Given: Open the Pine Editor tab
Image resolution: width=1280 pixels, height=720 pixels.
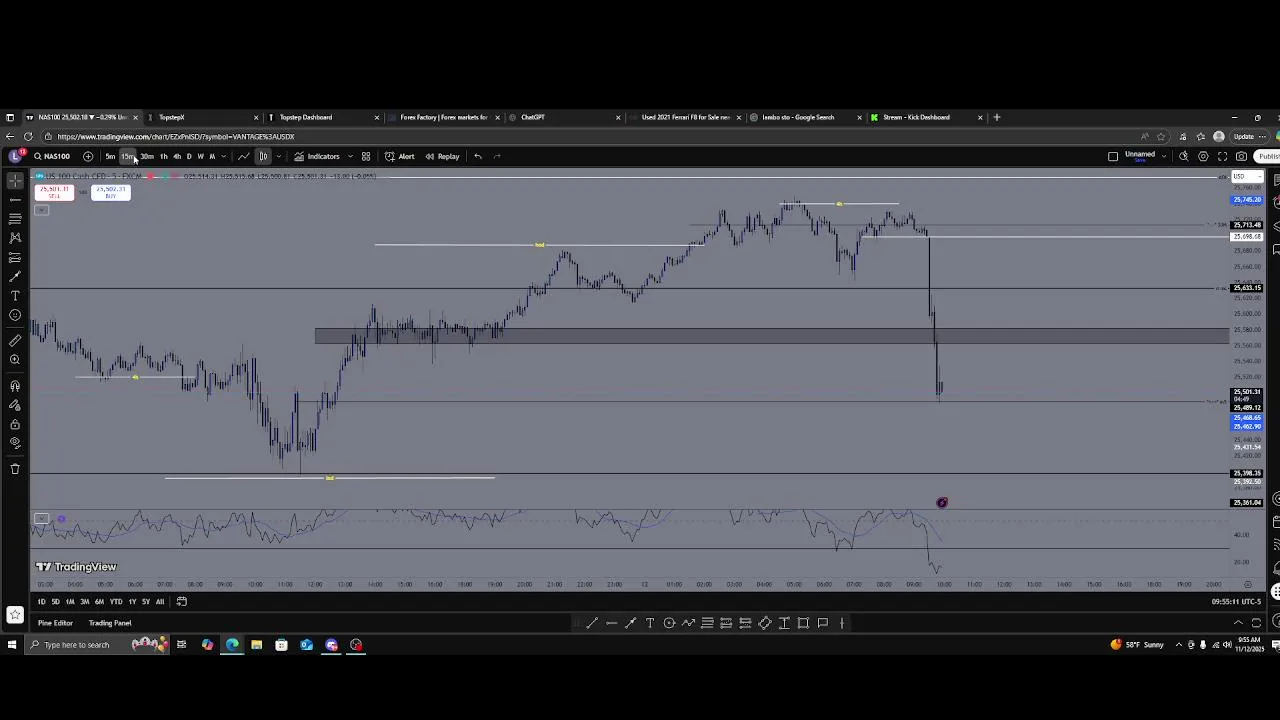Looking at the screenshot, I should click(55, 623).
